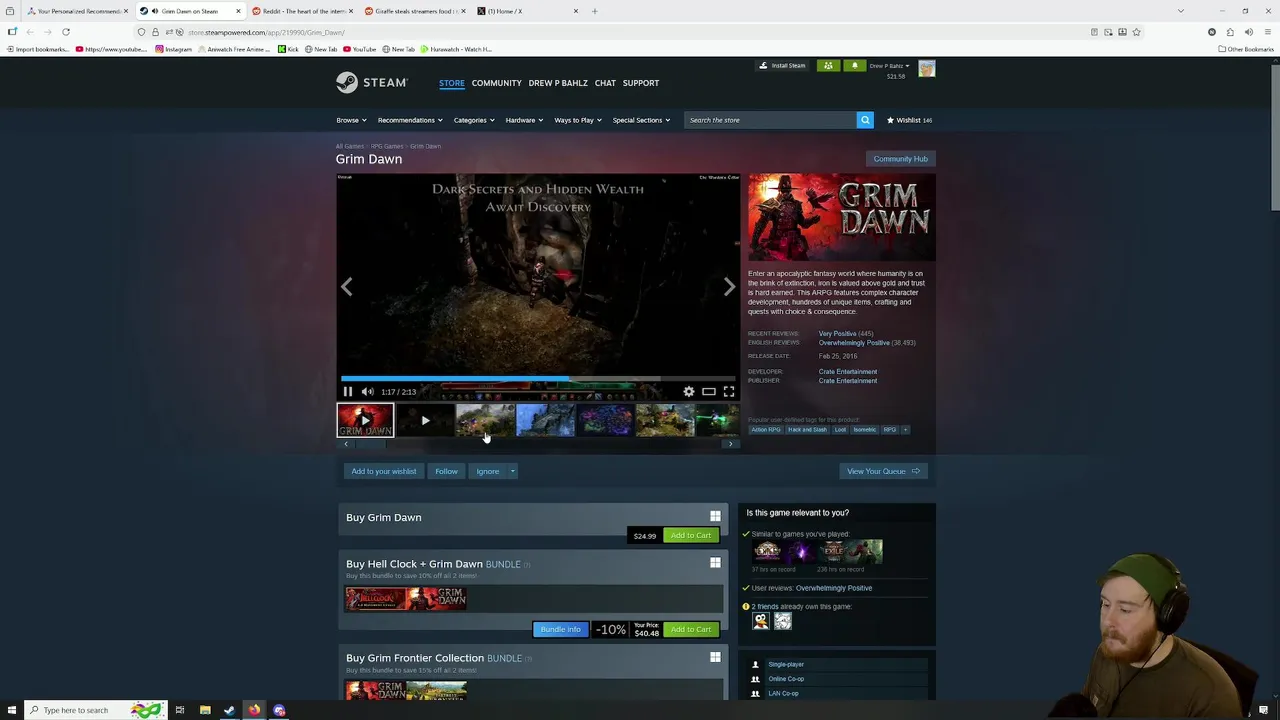
Task: Open the Steam taskbar icon
Action: pos(229,710)
